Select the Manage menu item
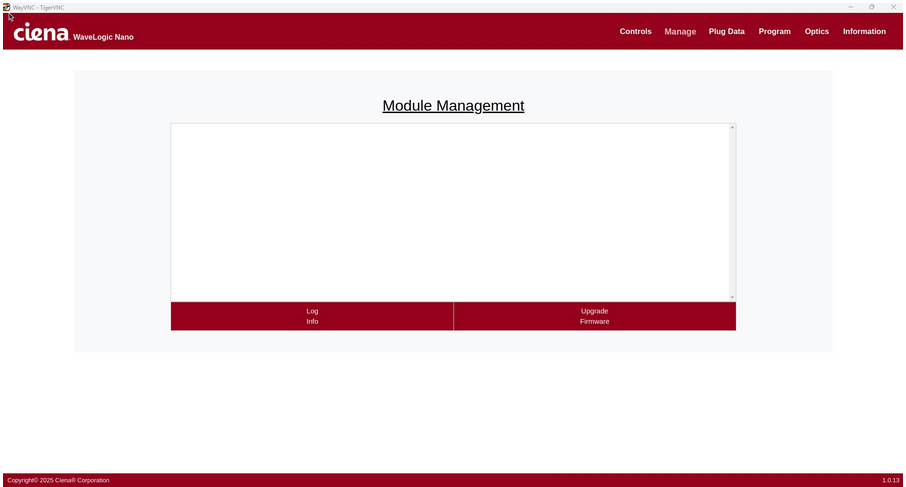The width and height of the screenshot is (906, 487). 680,32
